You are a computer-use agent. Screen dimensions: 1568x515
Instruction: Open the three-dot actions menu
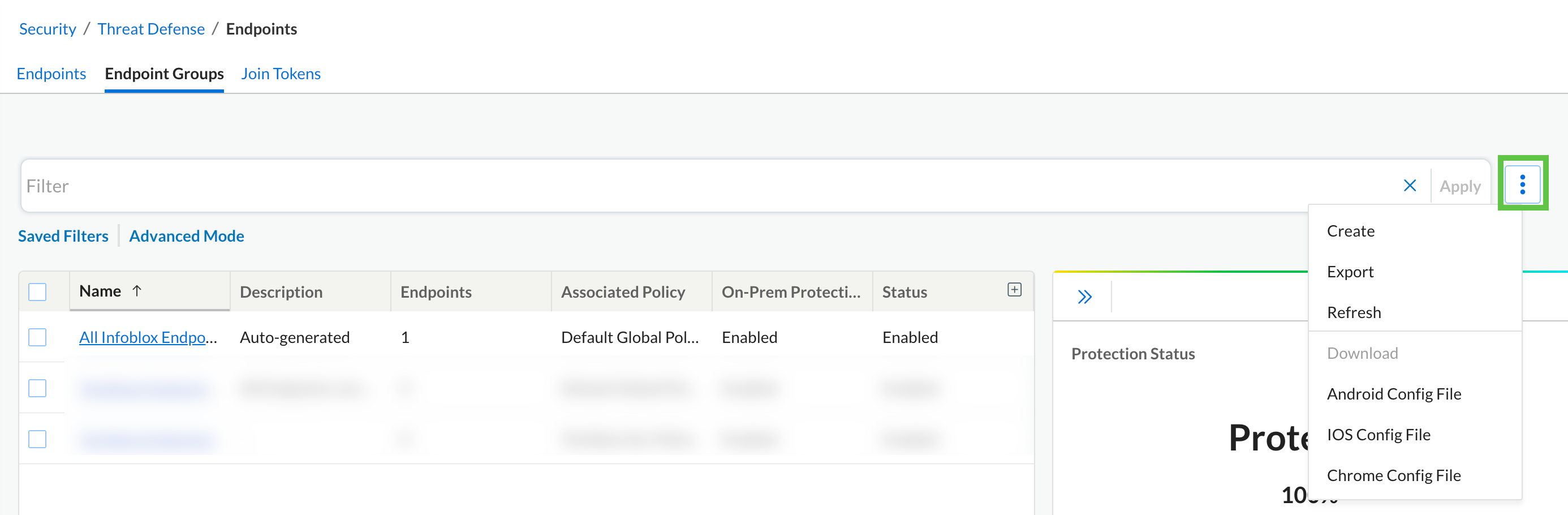1522,184
